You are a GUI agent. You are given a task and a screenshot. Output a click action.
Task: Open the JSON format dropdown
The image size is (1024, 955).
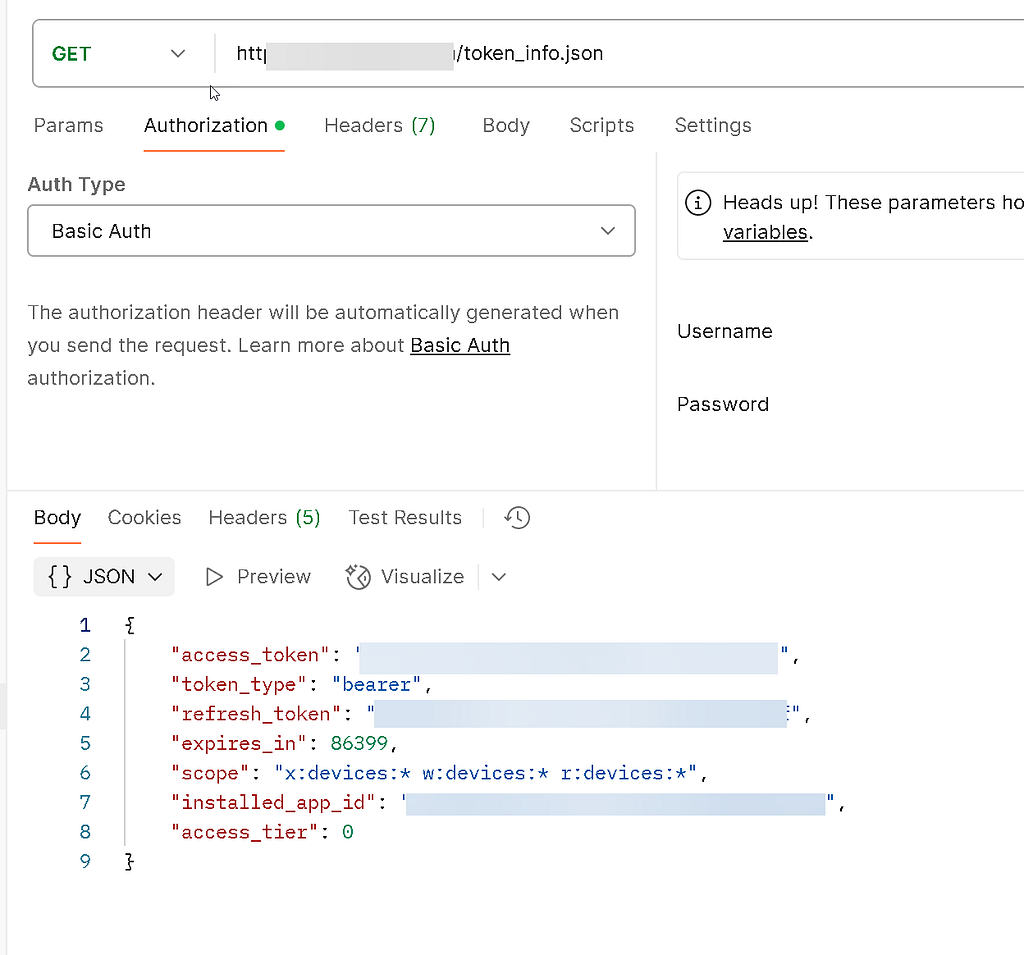click(x=104, y=576)
